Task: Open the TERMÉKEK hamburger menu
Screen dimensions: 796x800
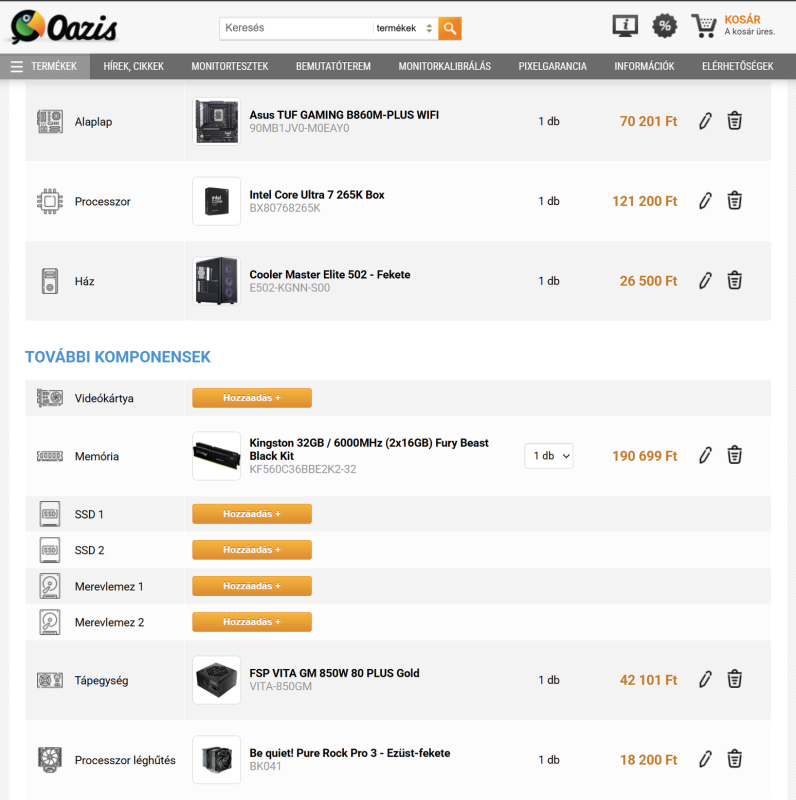Action: click(x=44, y=66)
